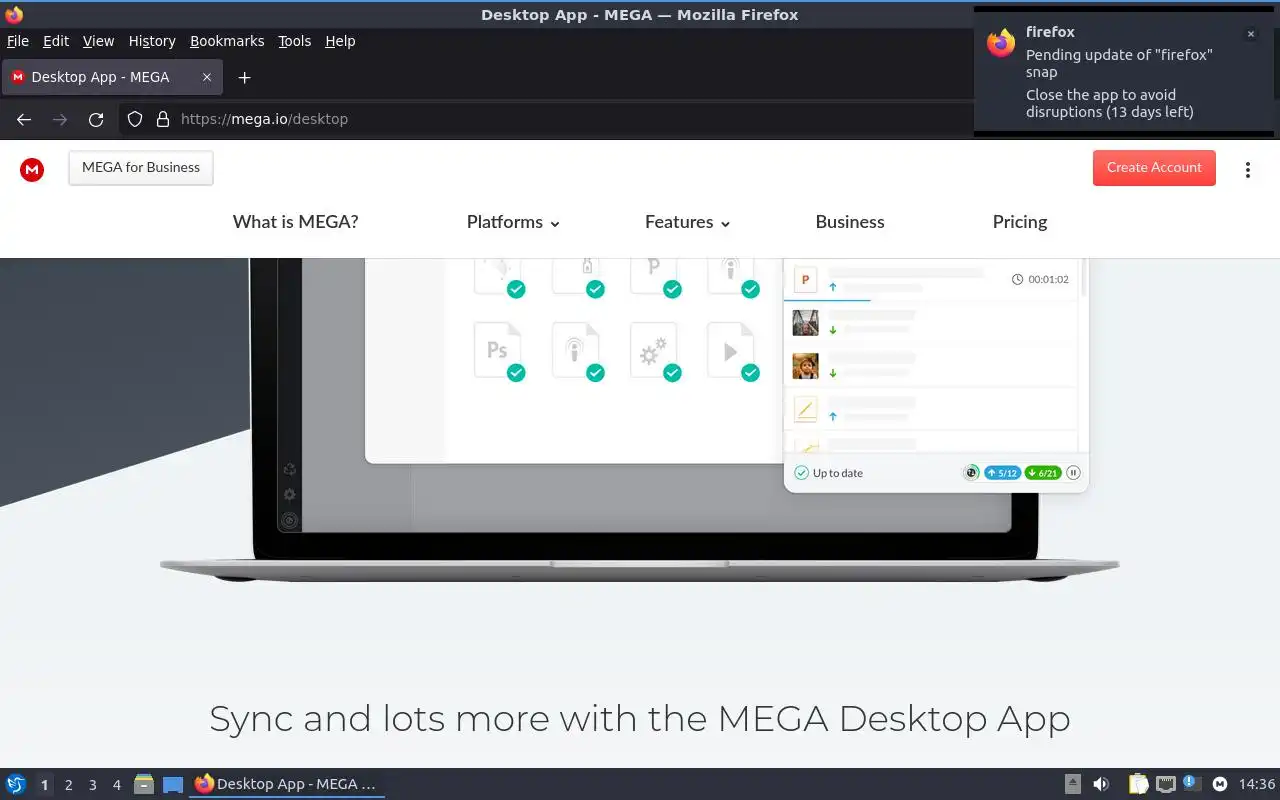Open the View menu

click(x=98, y=41)
